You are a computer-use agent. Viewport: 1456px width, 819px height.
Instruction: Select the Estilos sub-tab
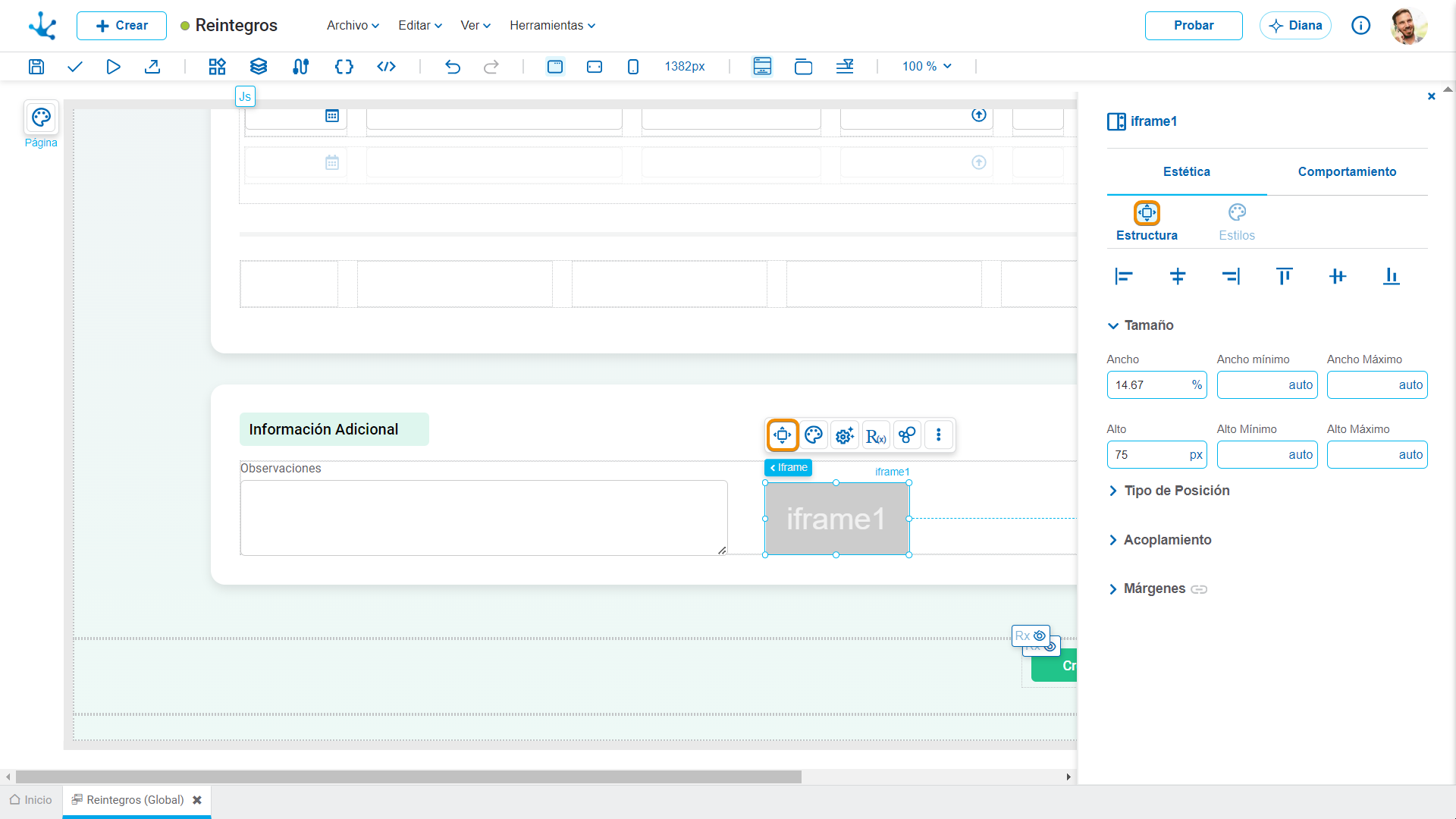(1237, 222)
